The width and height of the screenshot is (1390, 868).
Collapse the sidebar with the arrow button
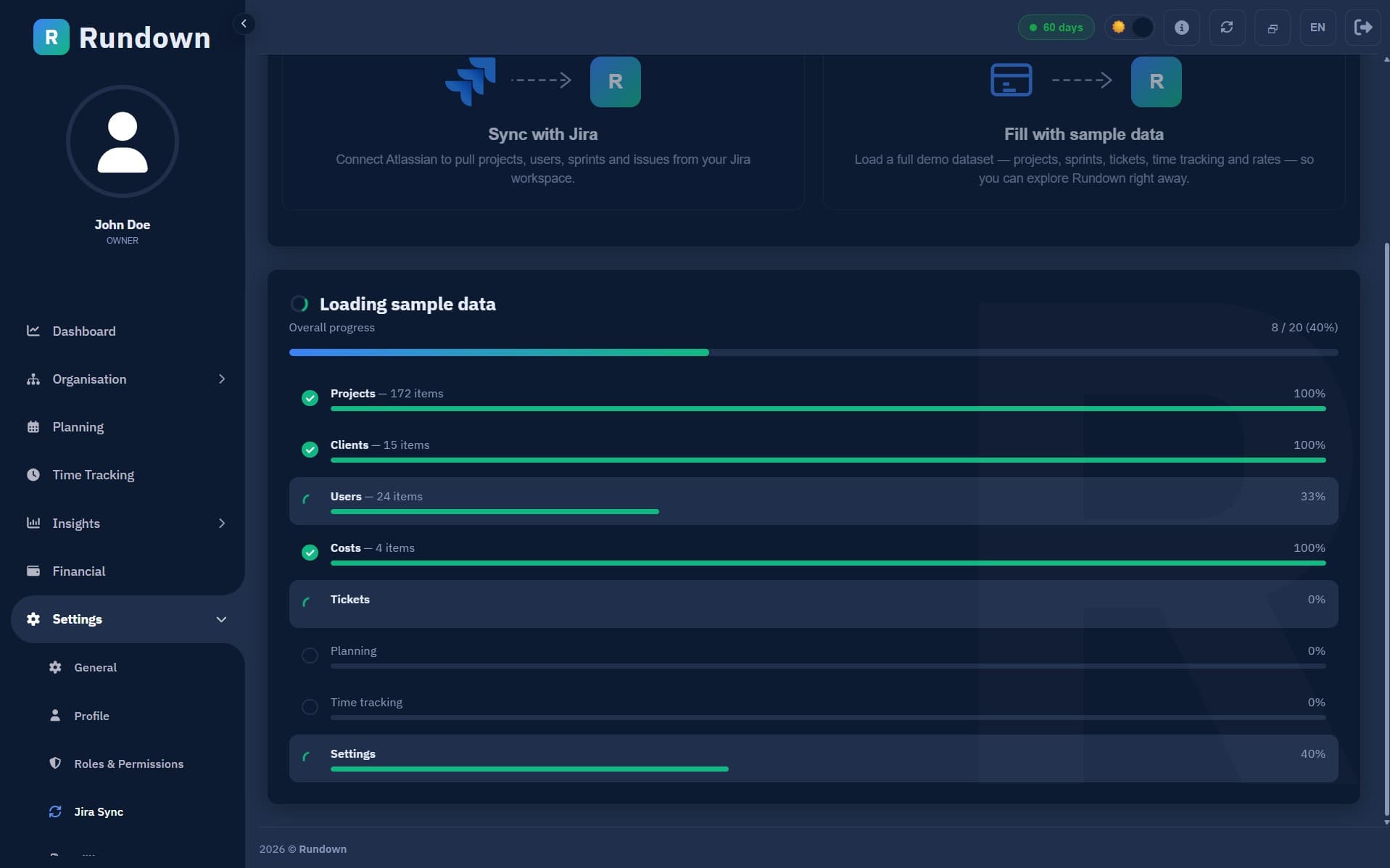[x=244, y=24]
